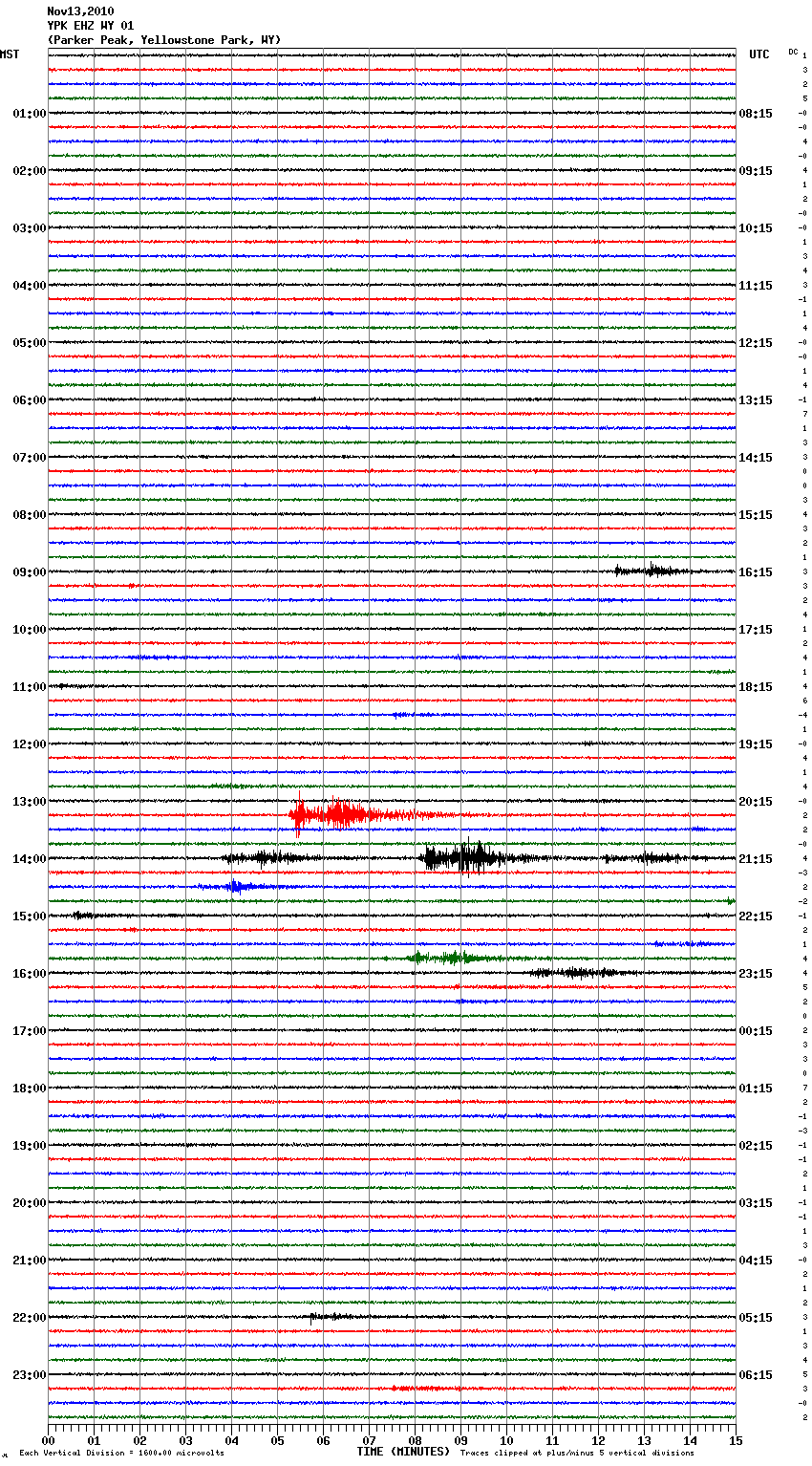Click the station code "YPK EHZ WY 01"
Screen dimensions: 812x1466
pos(91,26)
